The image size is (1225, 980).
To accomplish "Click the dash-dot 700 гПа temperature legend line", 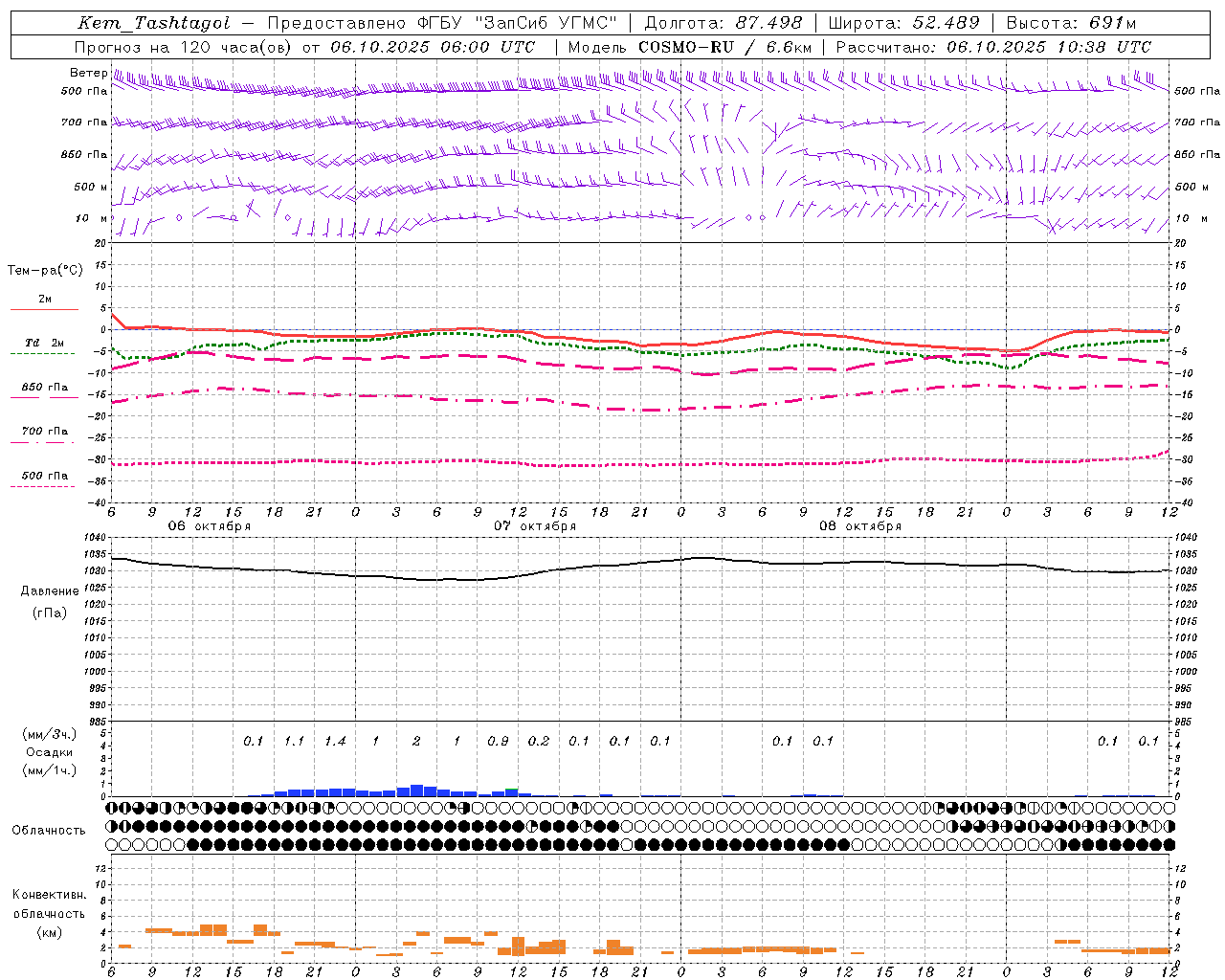I will (x=44, y=442).
